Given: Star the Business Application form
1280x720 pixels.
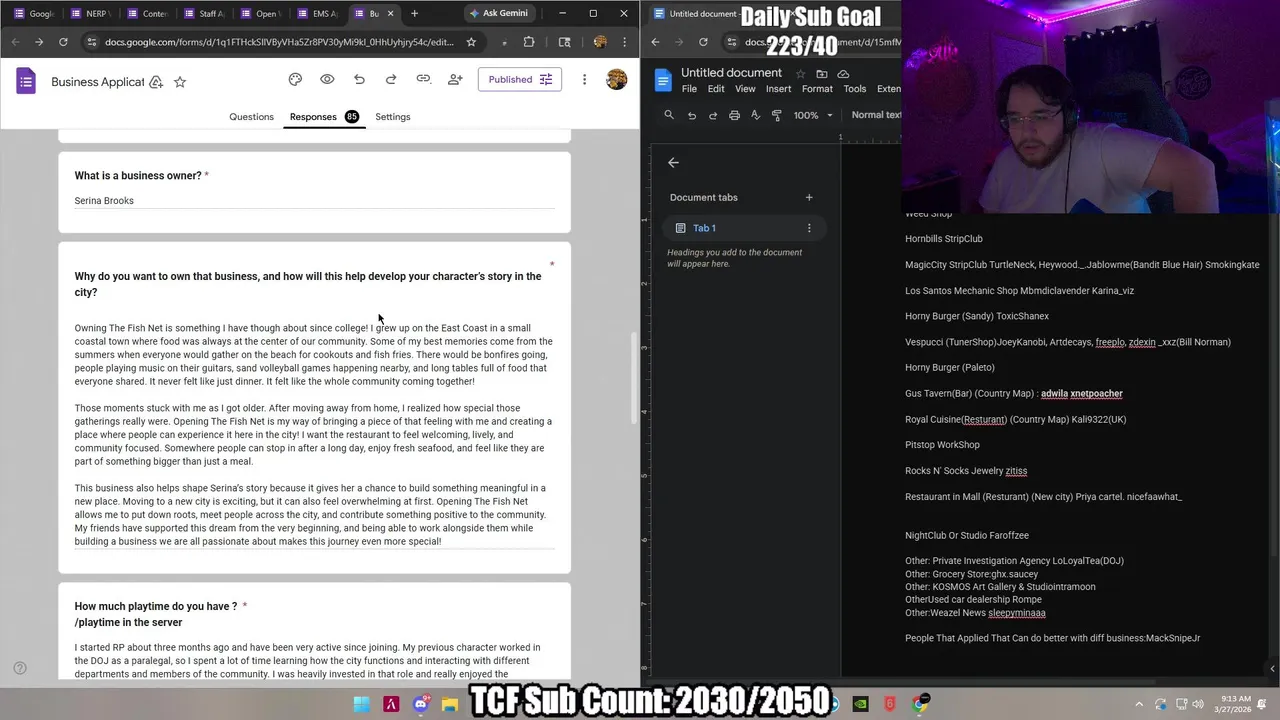Looking at the screenshot, I should click(x=180, y=82).
